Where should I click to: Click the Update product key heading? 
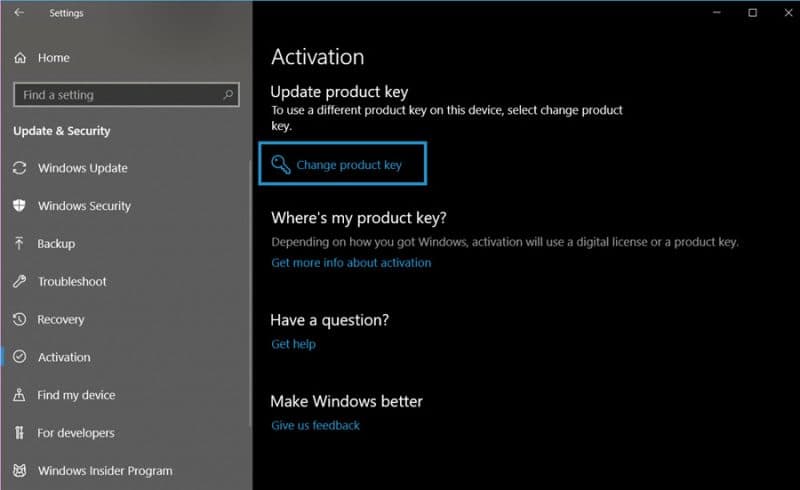pos(339,92)
